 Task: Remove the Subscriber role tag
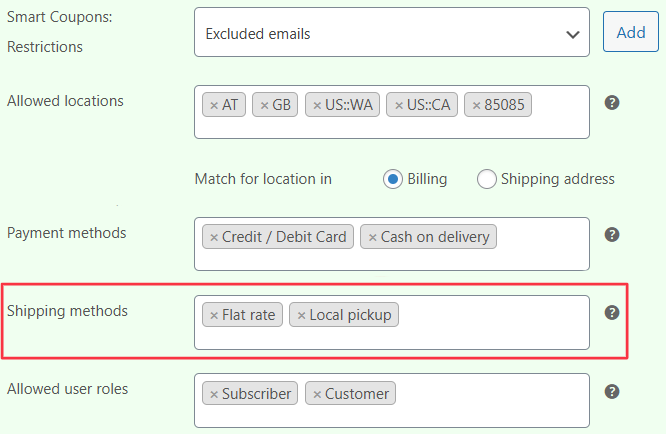point(214,394)
